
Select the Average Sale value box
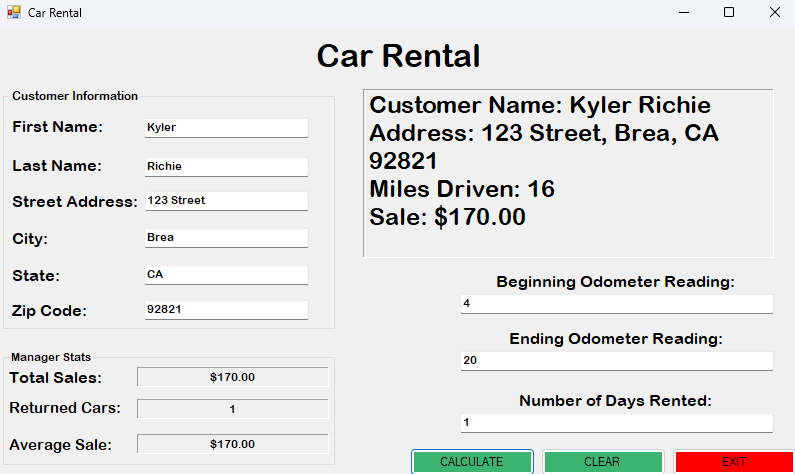point(232,444)
